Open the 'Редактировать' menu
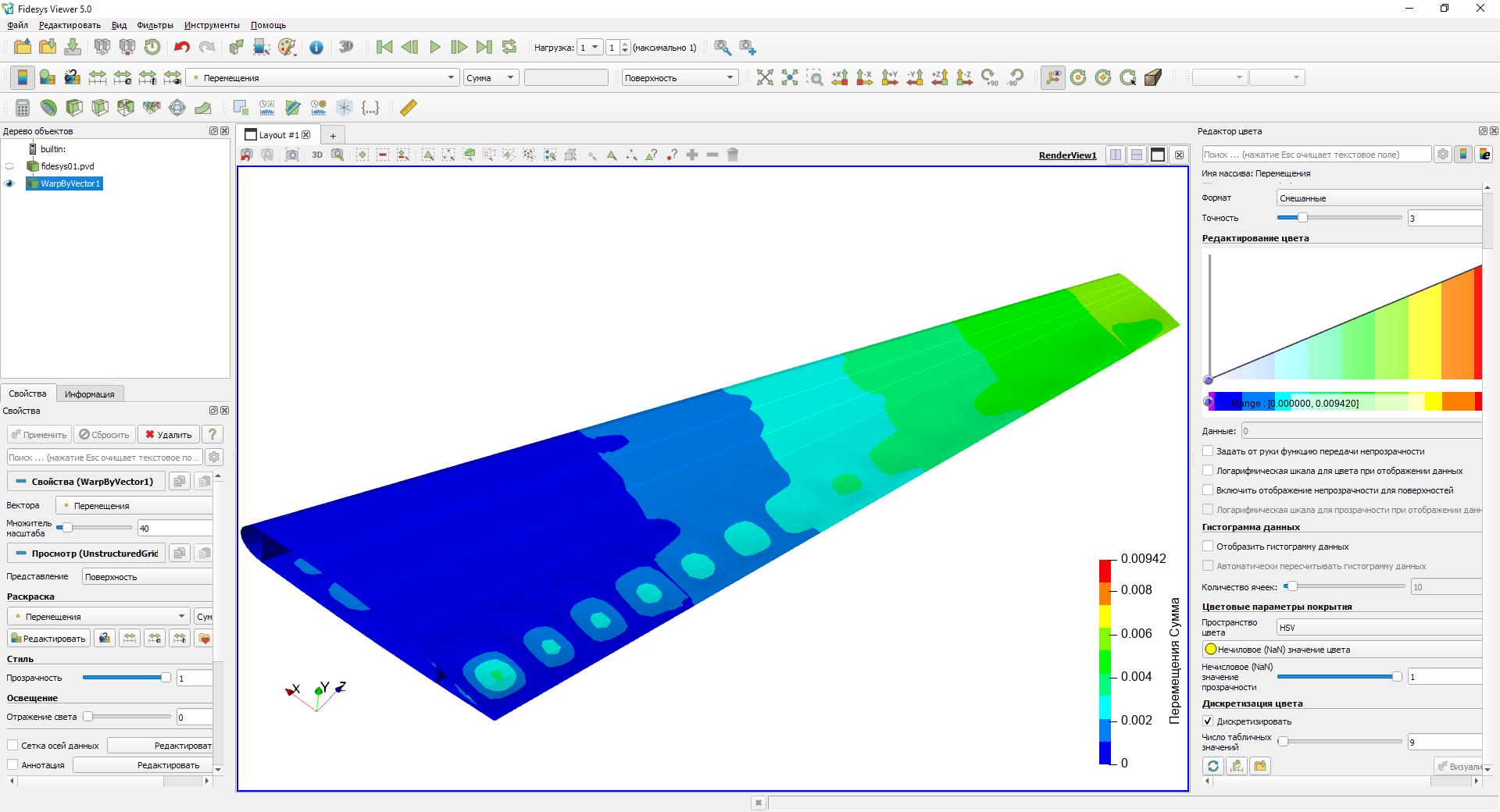The image size is (1500, 812). pos(70,25)
